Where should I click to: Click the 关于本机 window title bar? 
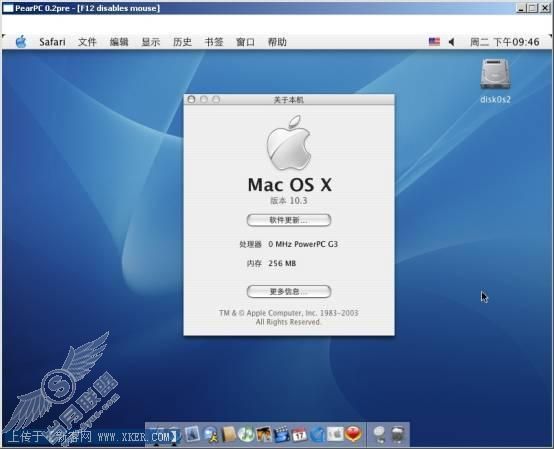tap(289, 100)
